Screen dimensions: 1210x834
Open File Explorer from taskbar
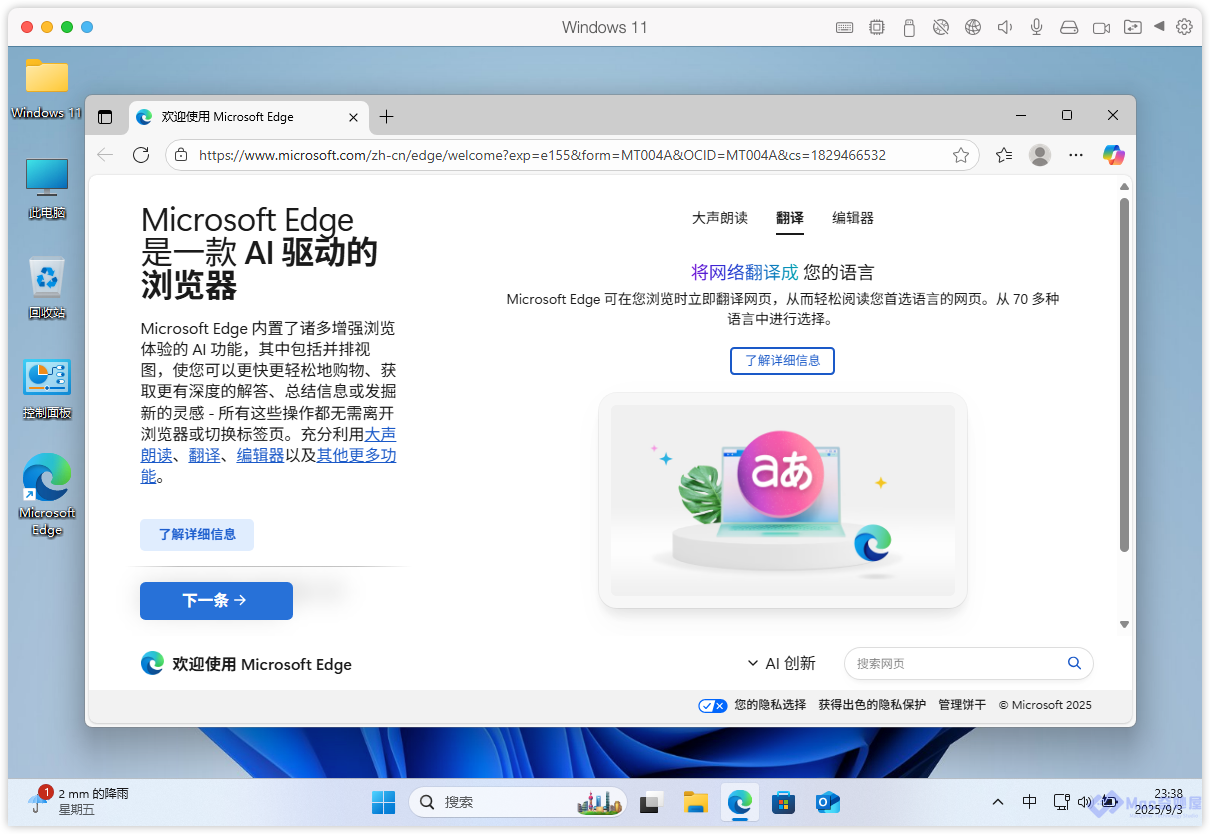696,802
